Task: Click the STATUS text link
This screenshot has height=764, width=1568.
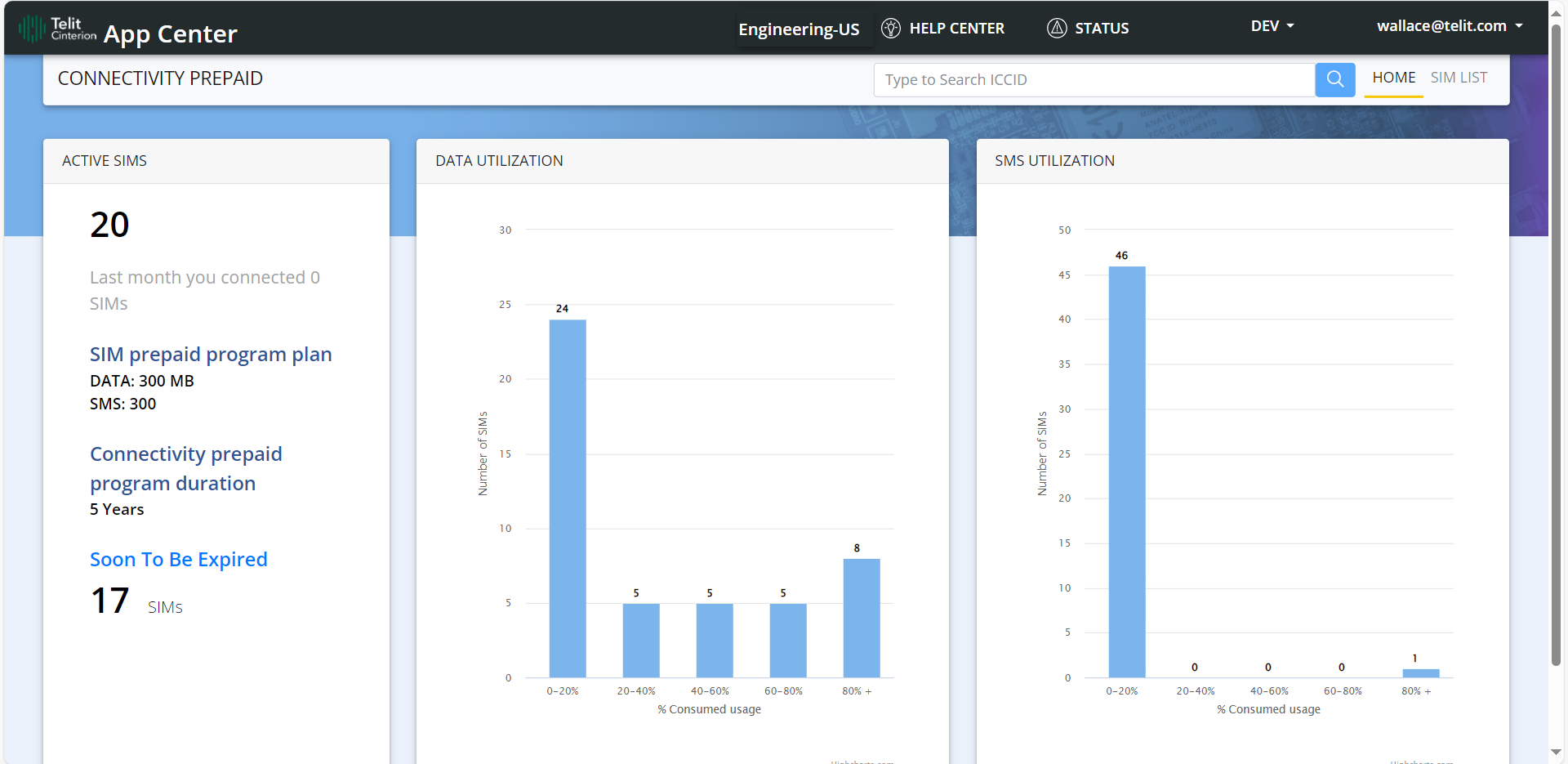Action: 1102,29
